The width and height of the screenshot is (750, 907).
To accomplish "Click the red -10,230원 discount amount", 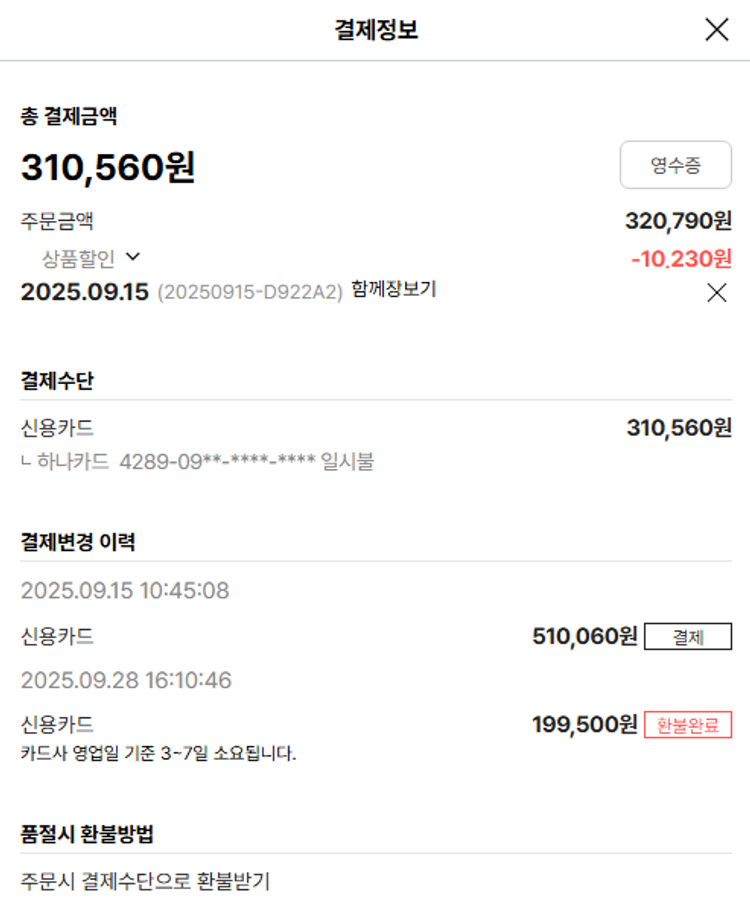I will pyautogui.click(x=681, y=259).
